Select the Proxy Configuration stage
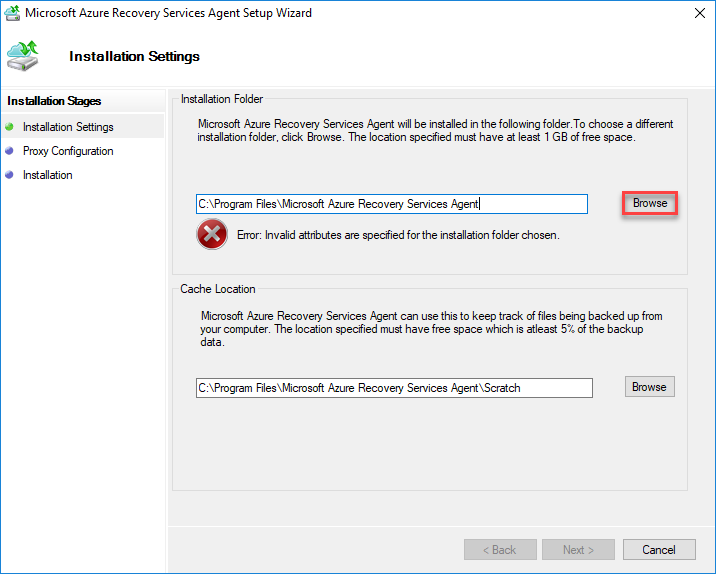This screenshot has width=716, height=574. point(68,151)
